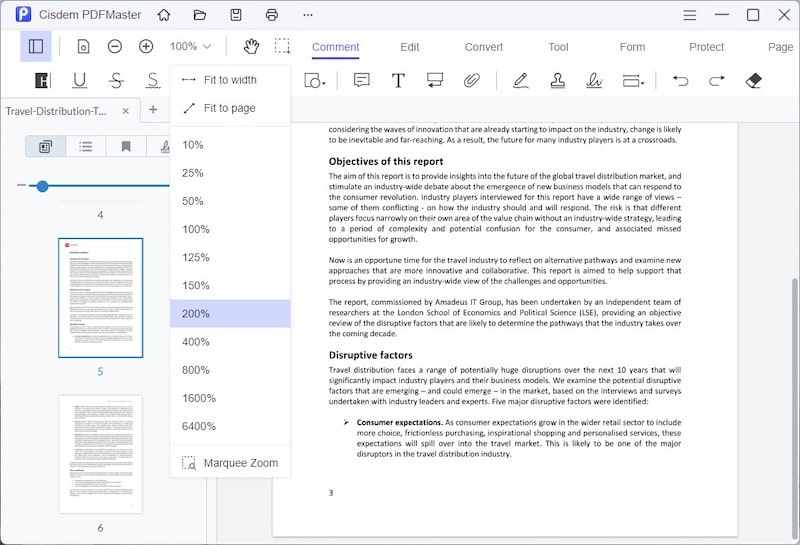Image resolution: width=800 pixels, height=545 pixels.
Task: Attach a file with the paperclip icon
Action: click(x=471, y=80)
